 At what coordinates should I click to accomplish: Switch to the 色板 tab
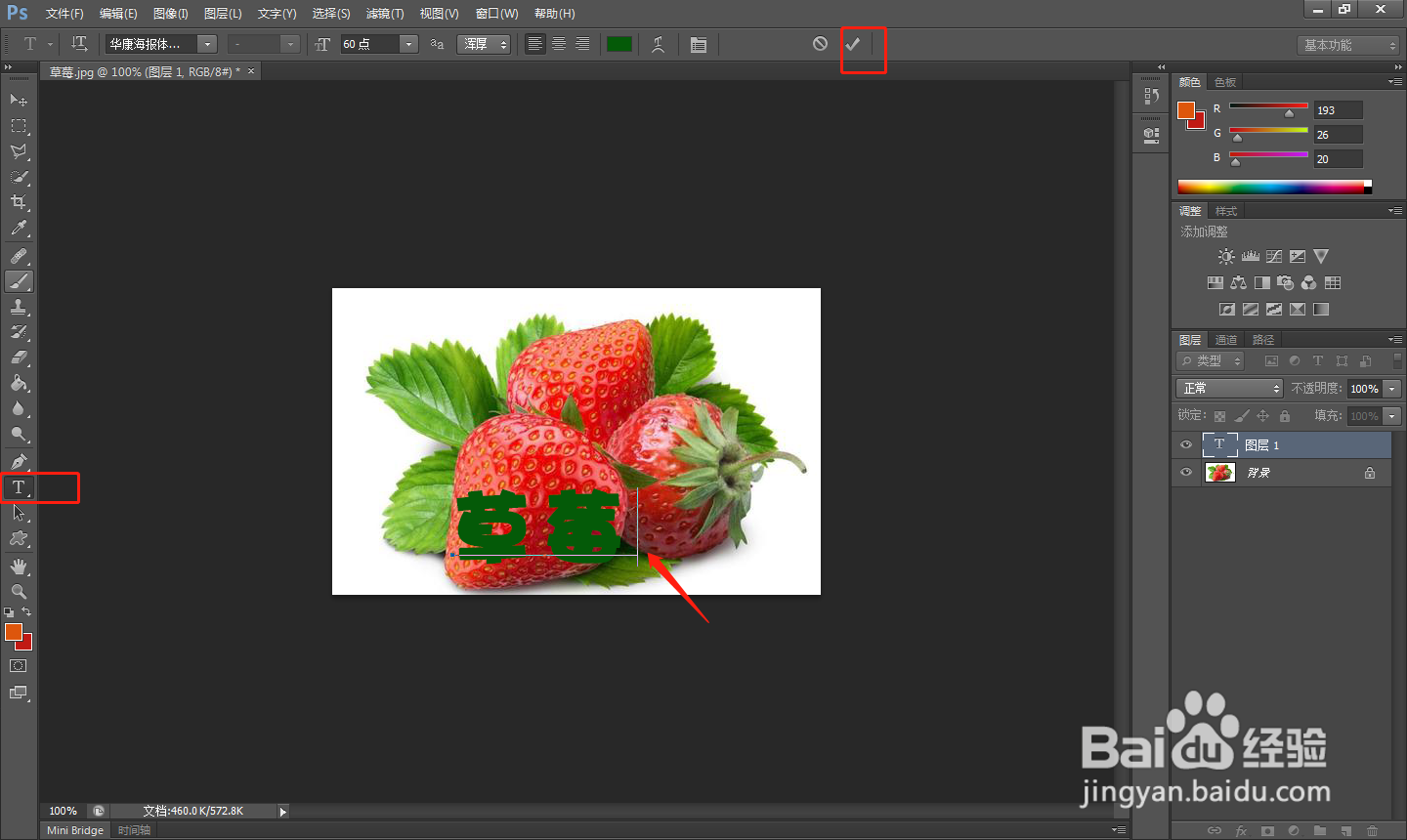click(1225, 82)
